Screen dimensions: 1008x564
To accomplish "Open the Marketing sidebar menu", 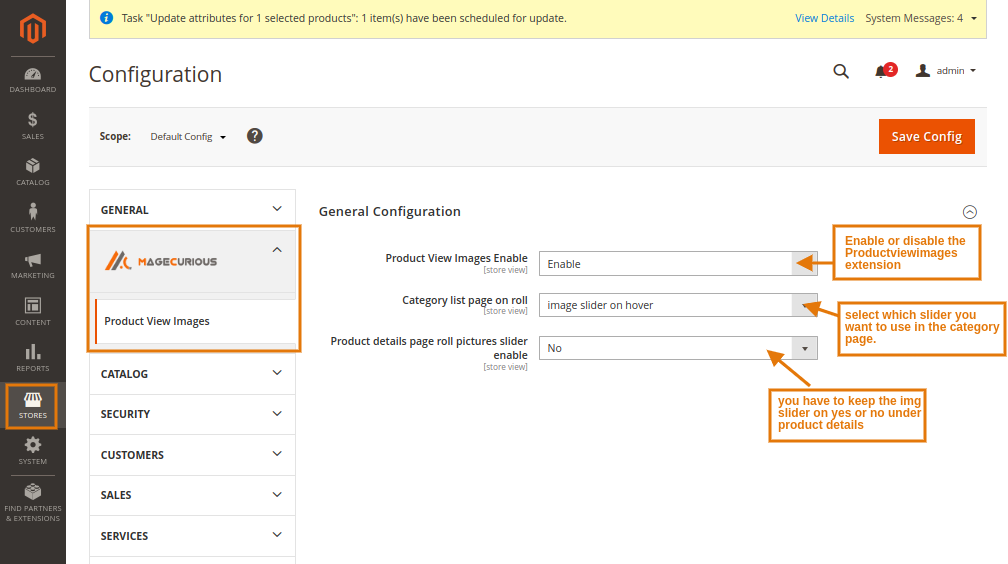I will [33, 265].
